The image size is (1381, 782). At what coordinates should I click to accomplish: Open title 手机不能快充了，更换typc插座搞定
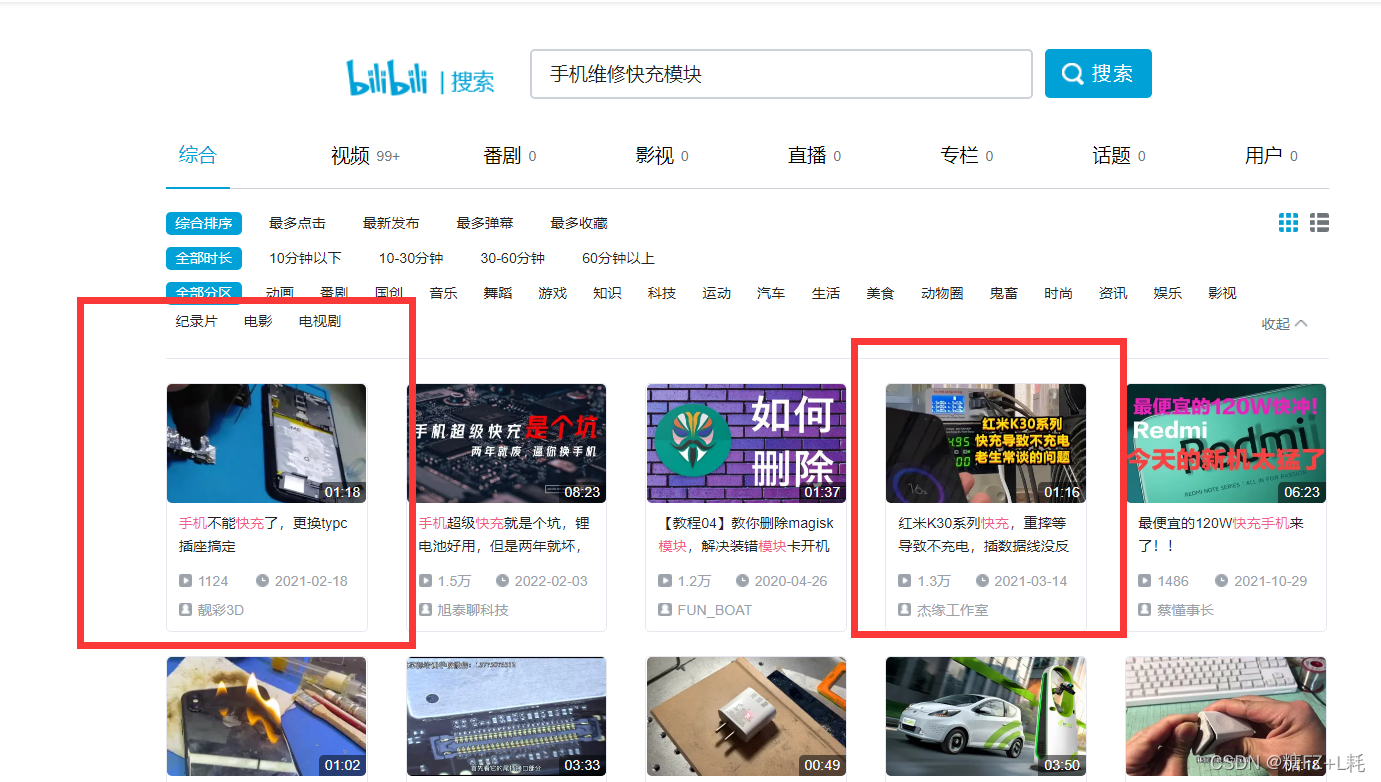(x=264, y=535)
